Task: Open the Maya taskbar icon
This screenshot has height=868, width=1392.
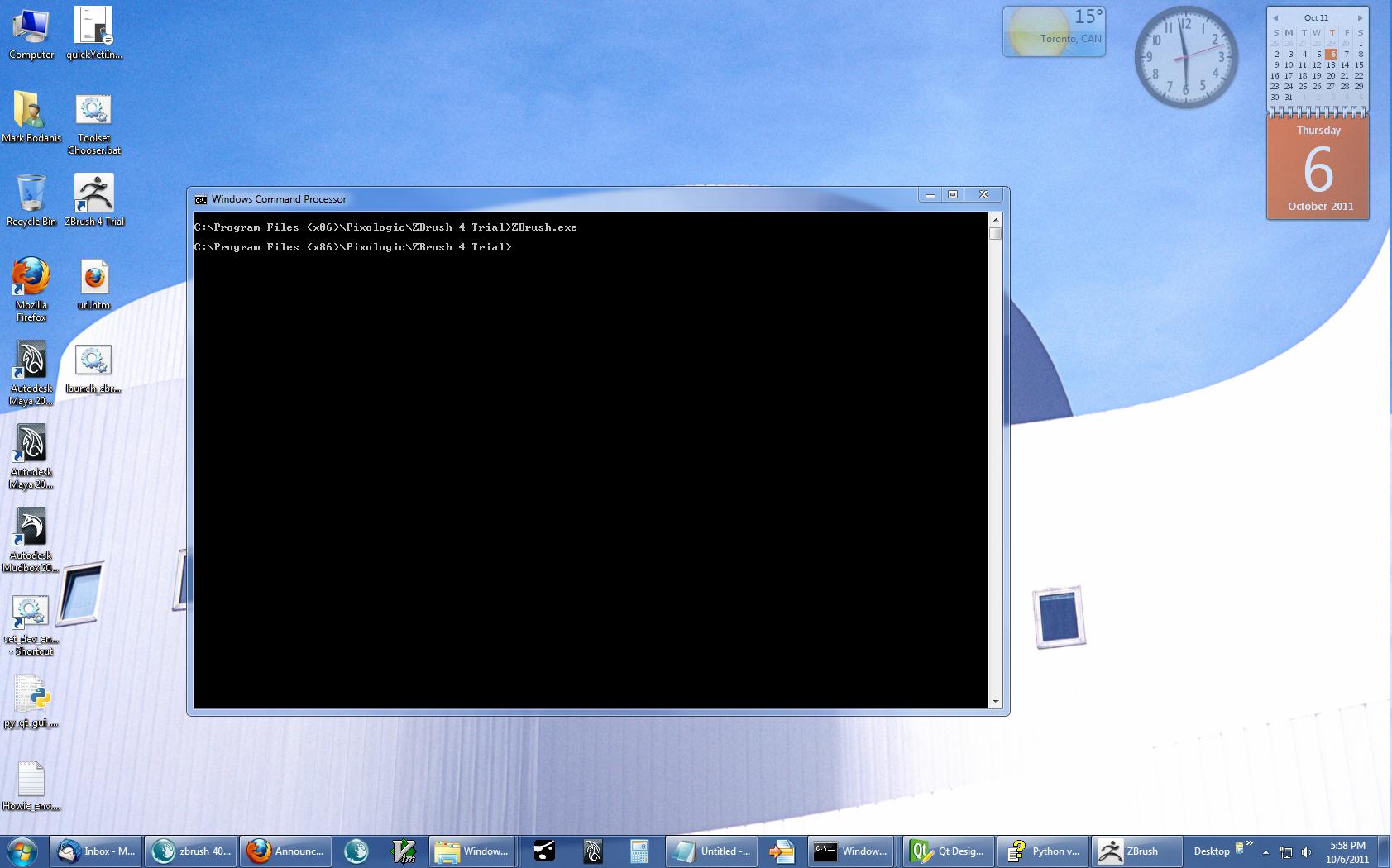Action: [592, 851]
